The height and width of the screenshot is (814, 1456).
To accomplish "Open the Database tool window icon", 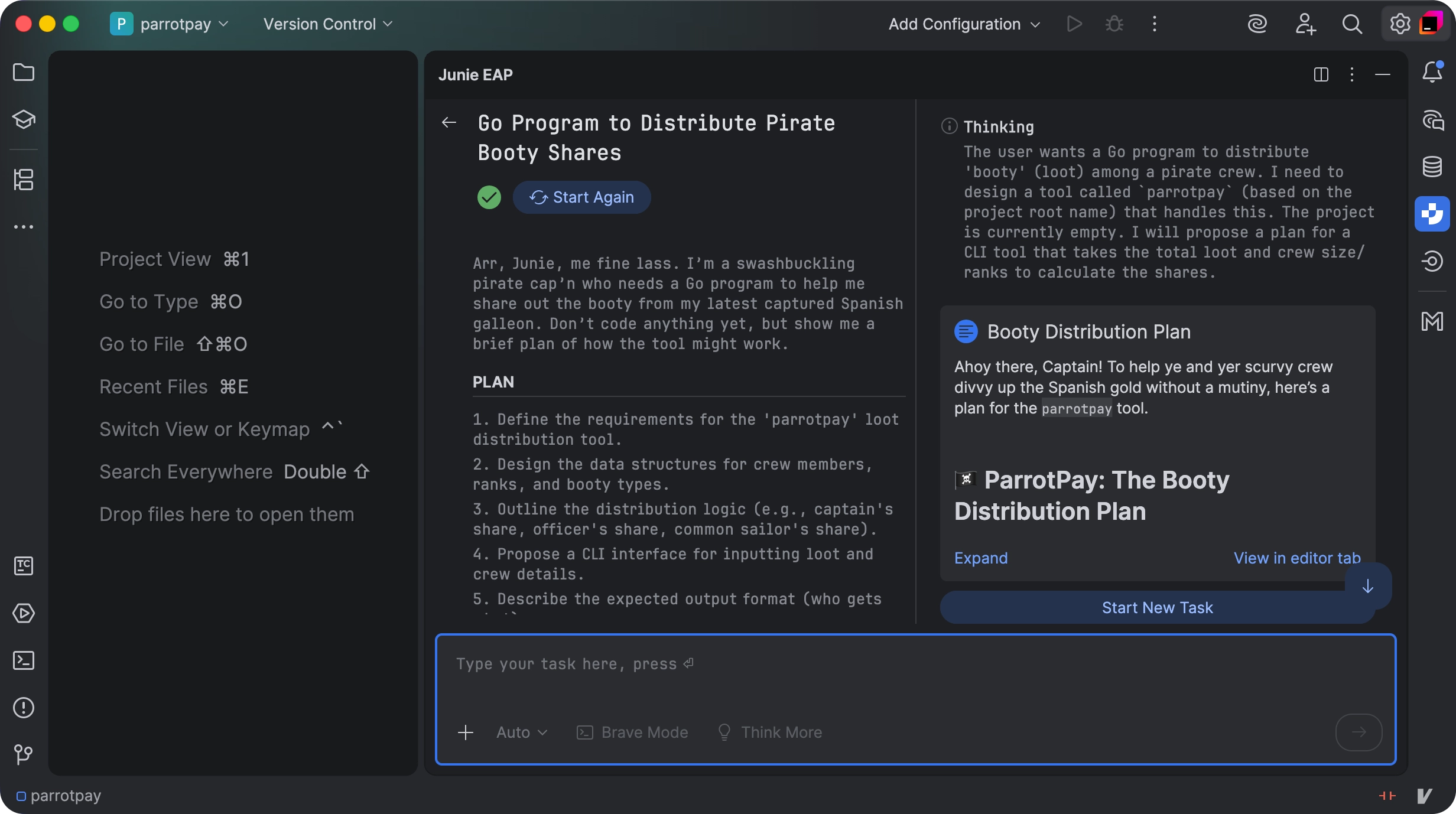I will tap(1432, 167).
